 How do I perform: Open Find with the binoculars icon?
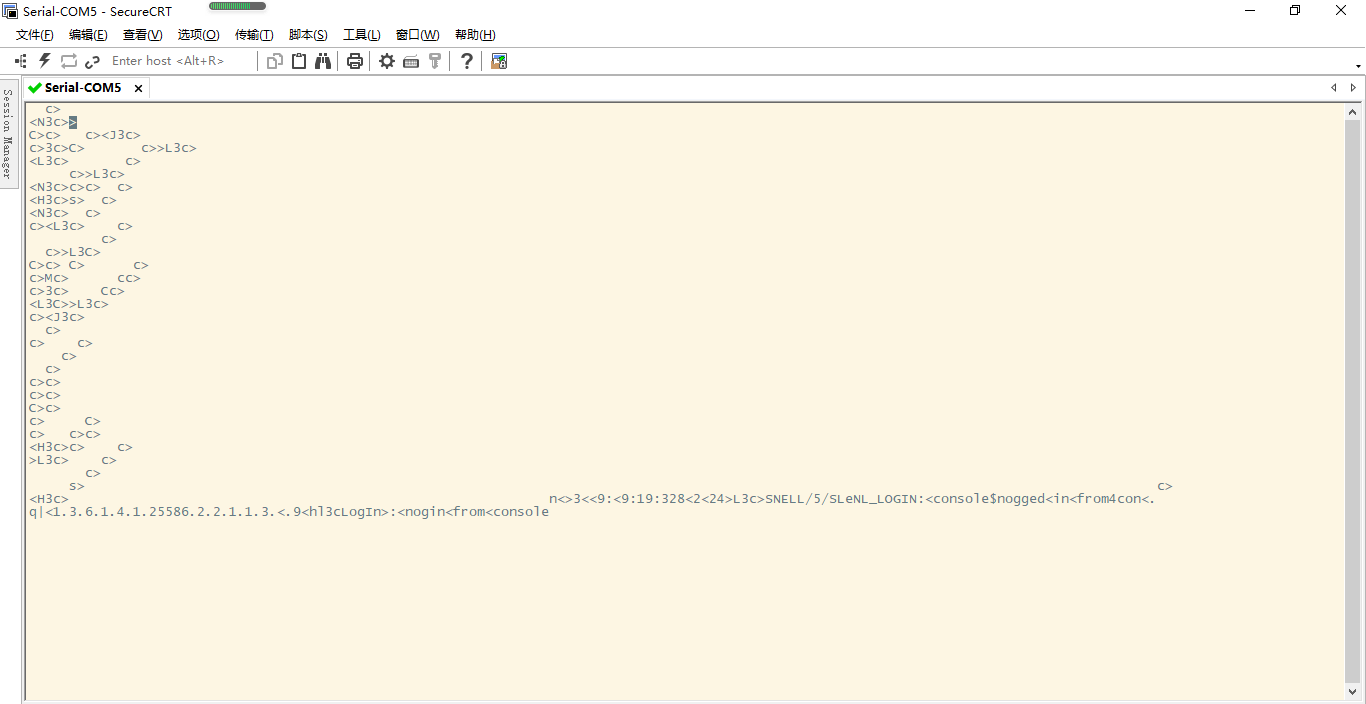point(323,61)
